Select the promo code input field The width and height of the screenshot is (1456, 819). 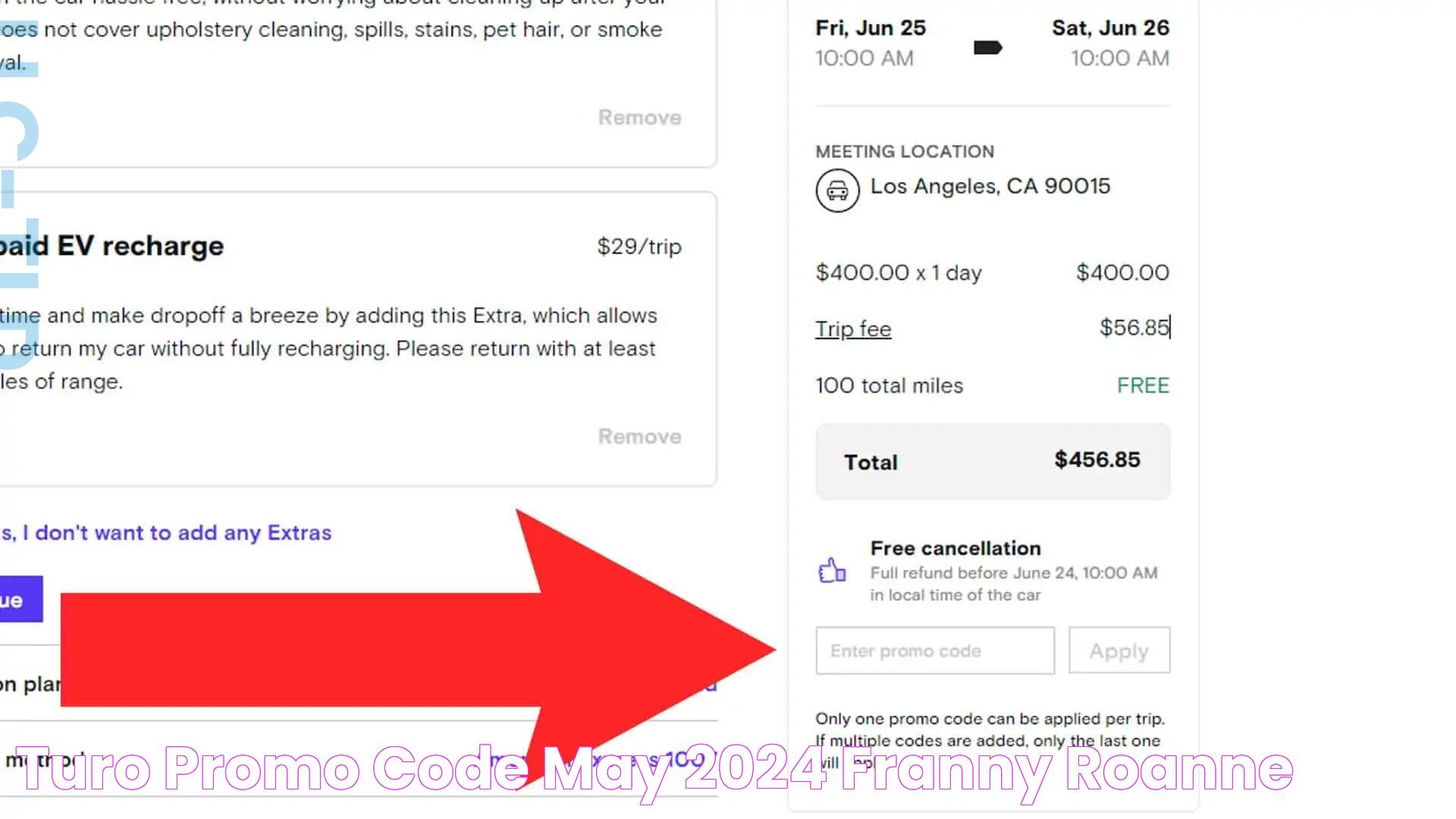(x=934, y=651)
